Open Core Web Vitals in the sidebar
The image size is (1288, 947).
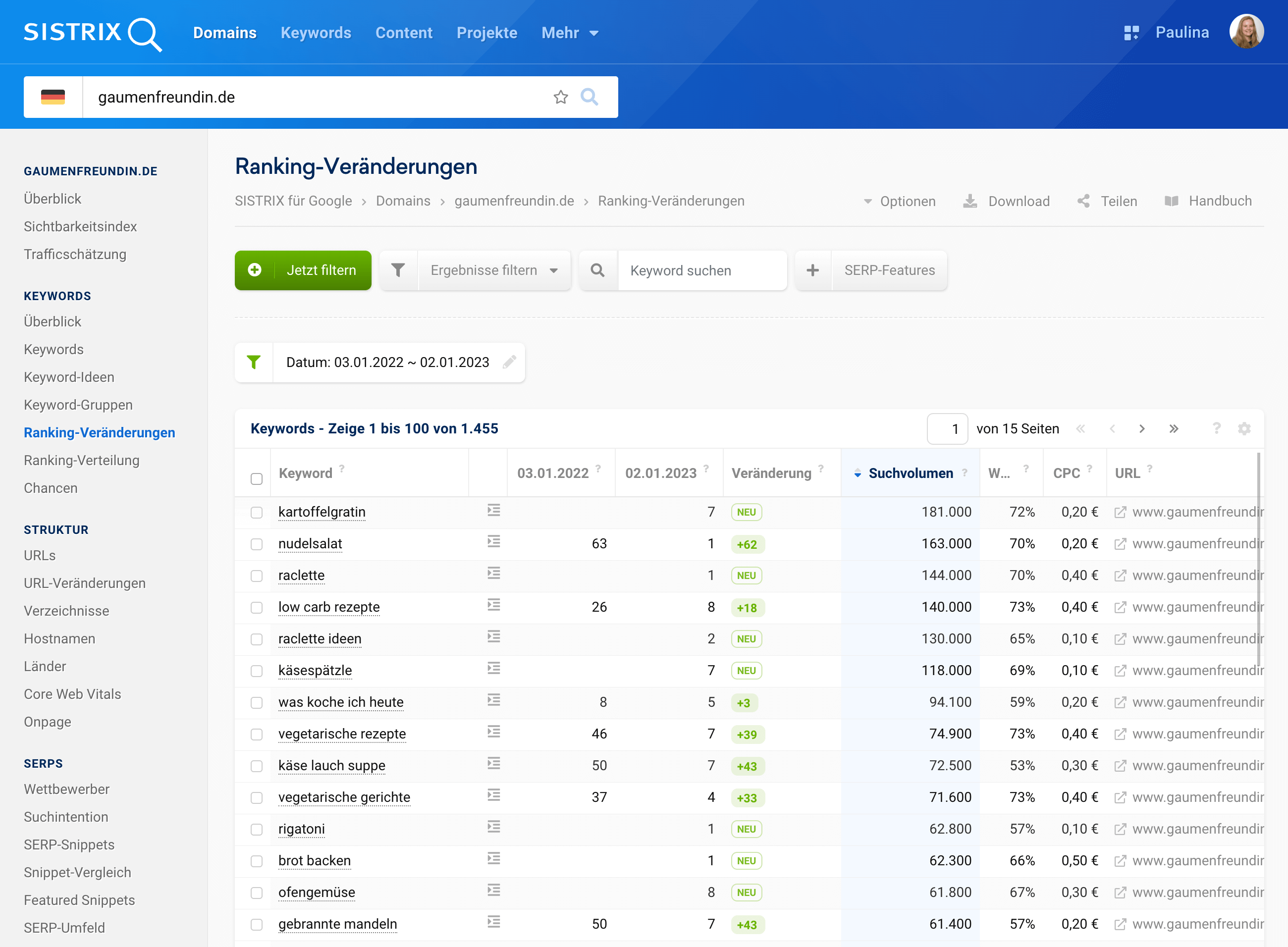tap(72, 694)
